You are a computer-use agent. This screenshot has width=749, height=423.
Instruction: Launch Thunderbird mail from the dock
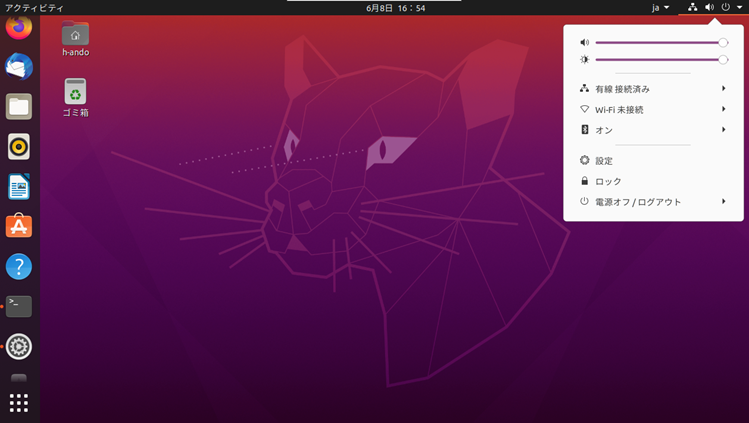(x=19, y=66)
